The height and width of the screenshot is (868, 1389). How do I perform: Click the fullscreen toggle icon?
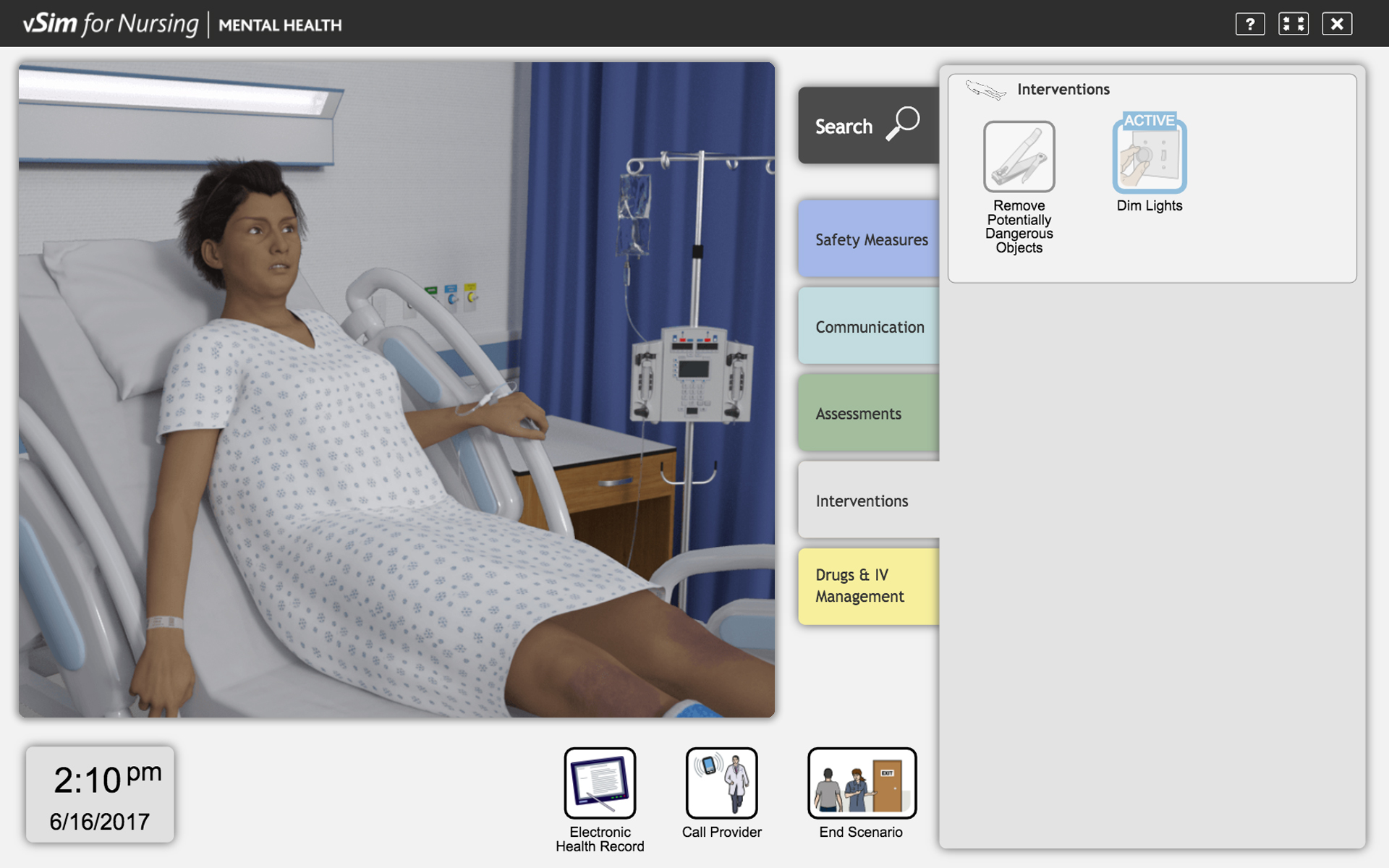tap(1294, 22)
